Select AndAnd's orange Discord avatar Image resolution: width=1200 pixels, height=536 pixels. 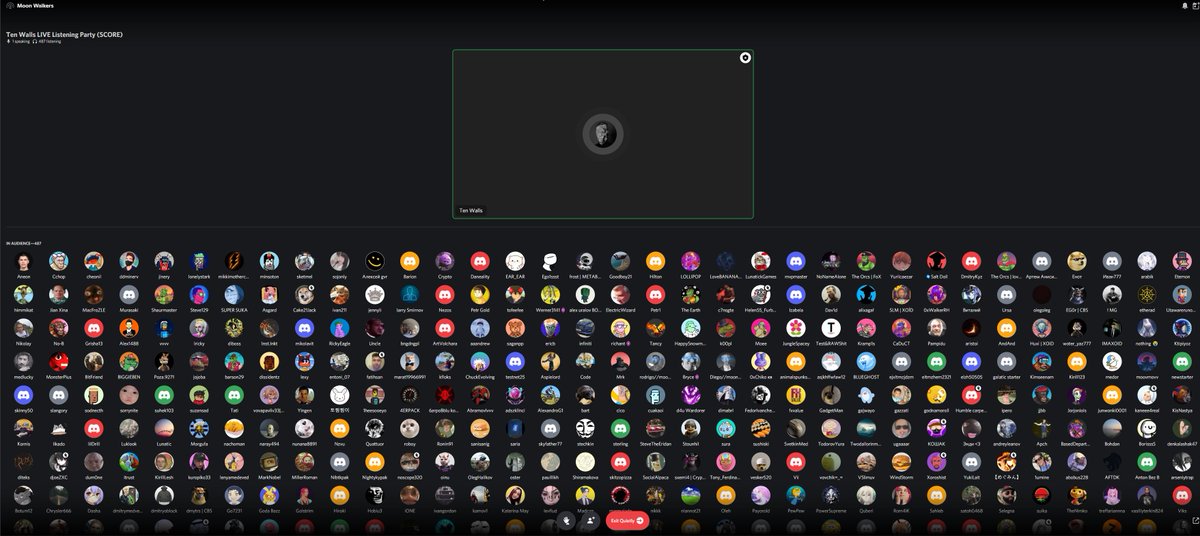tap(1006, 328)
